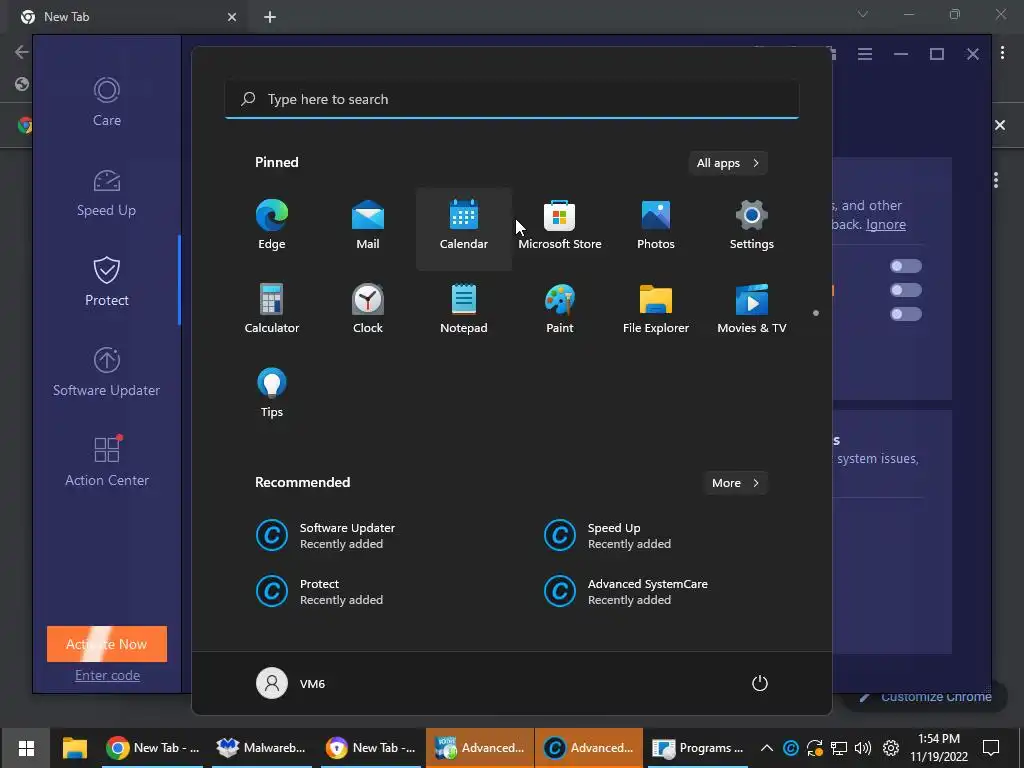Switch to Advanced SystemCare taskbar item

click(x=589, y=748)
